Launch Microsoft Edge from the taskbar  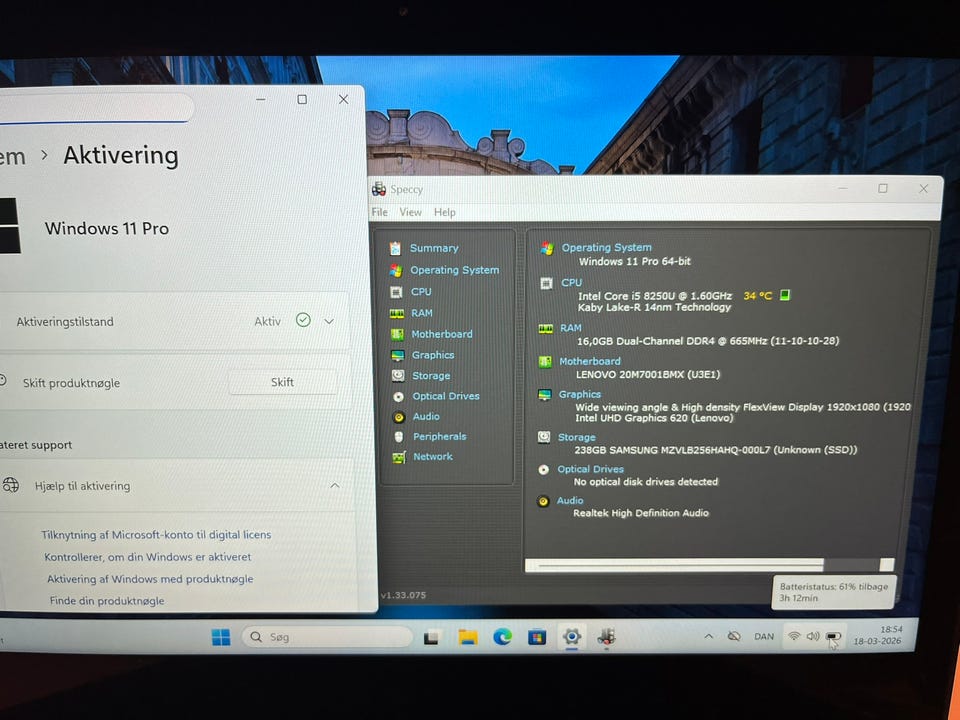503,637
